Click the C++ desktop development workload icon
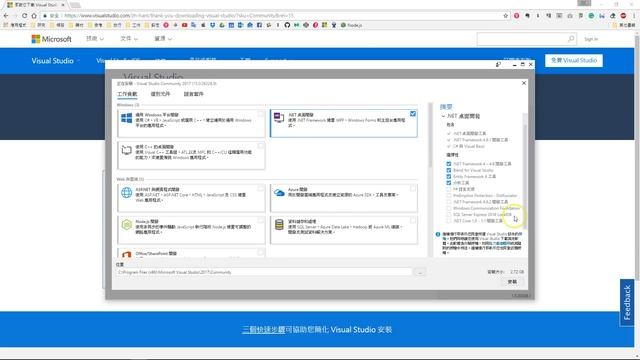The height and width of the screenshot is (360, 640). click(x=127, y=150)
